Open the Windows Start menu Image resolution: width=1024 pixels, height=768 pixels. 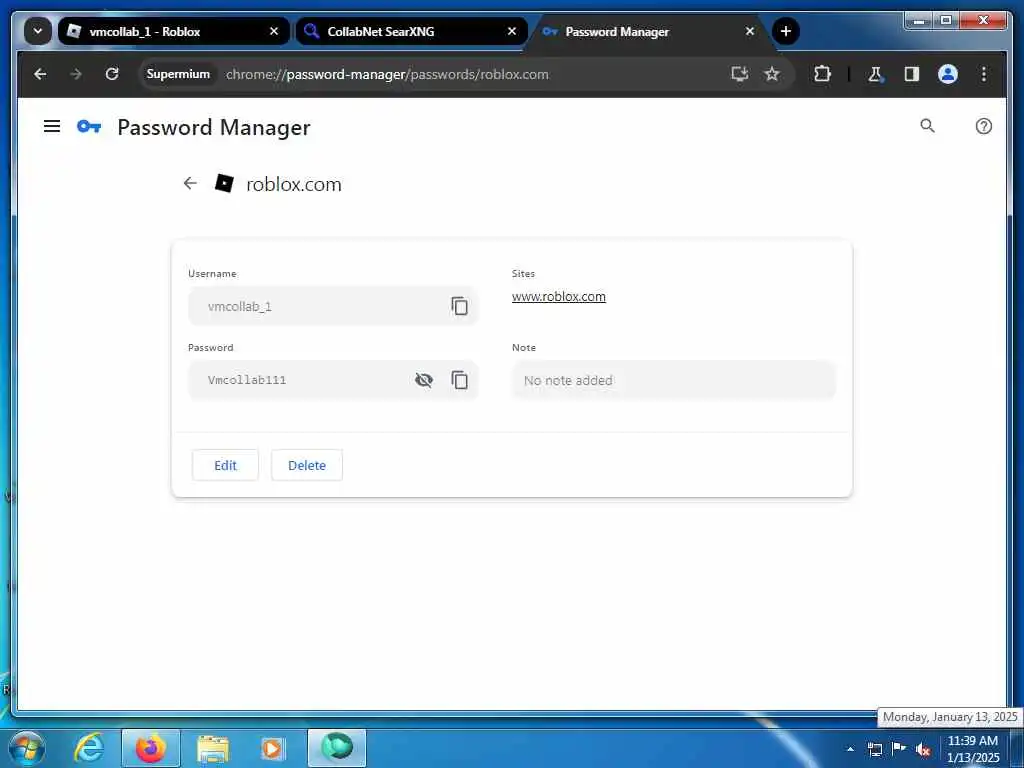pyautogui.click(x=27, y=748)
